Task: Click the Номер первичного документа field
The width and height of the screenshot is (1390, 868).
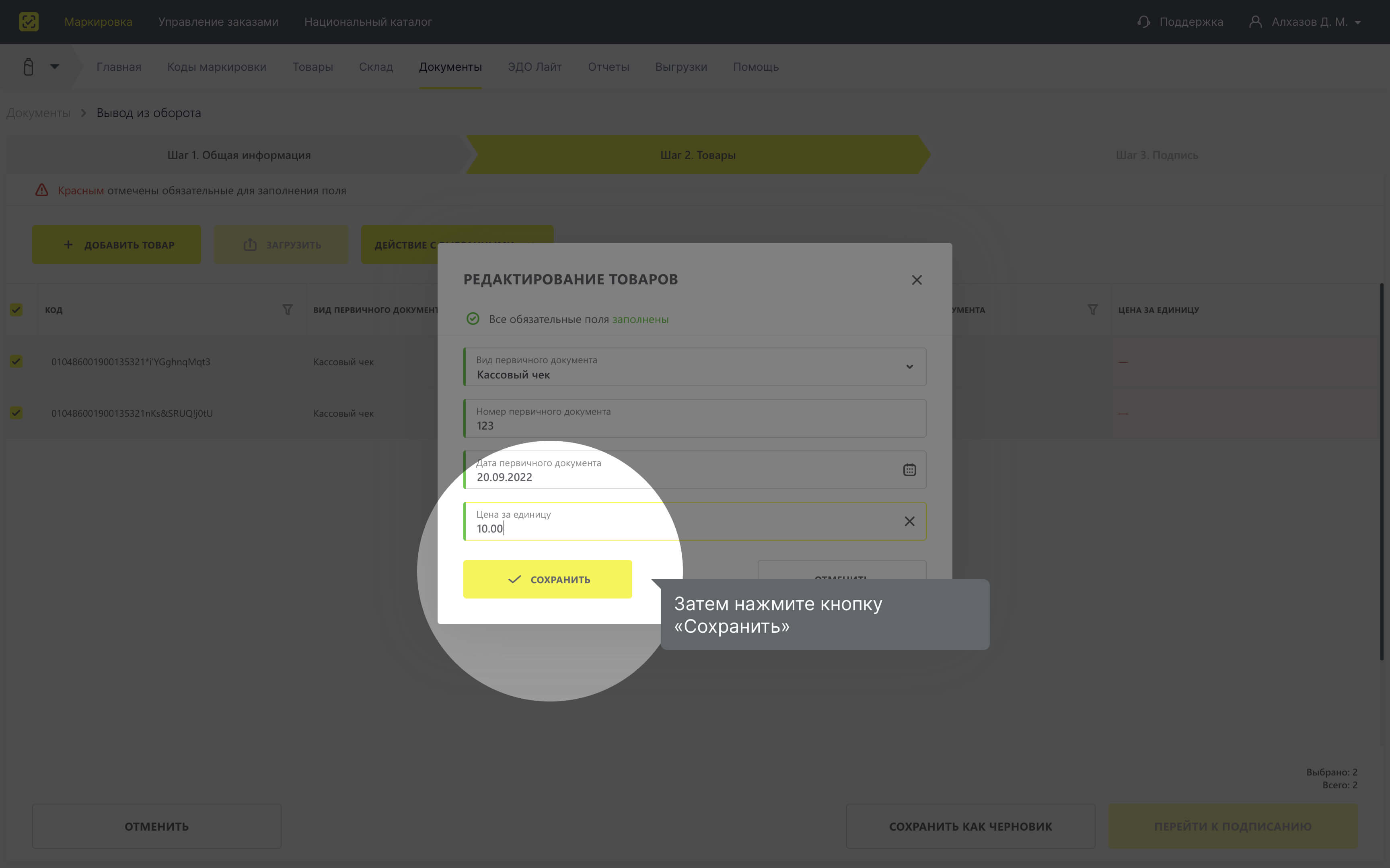Action: 695,418
